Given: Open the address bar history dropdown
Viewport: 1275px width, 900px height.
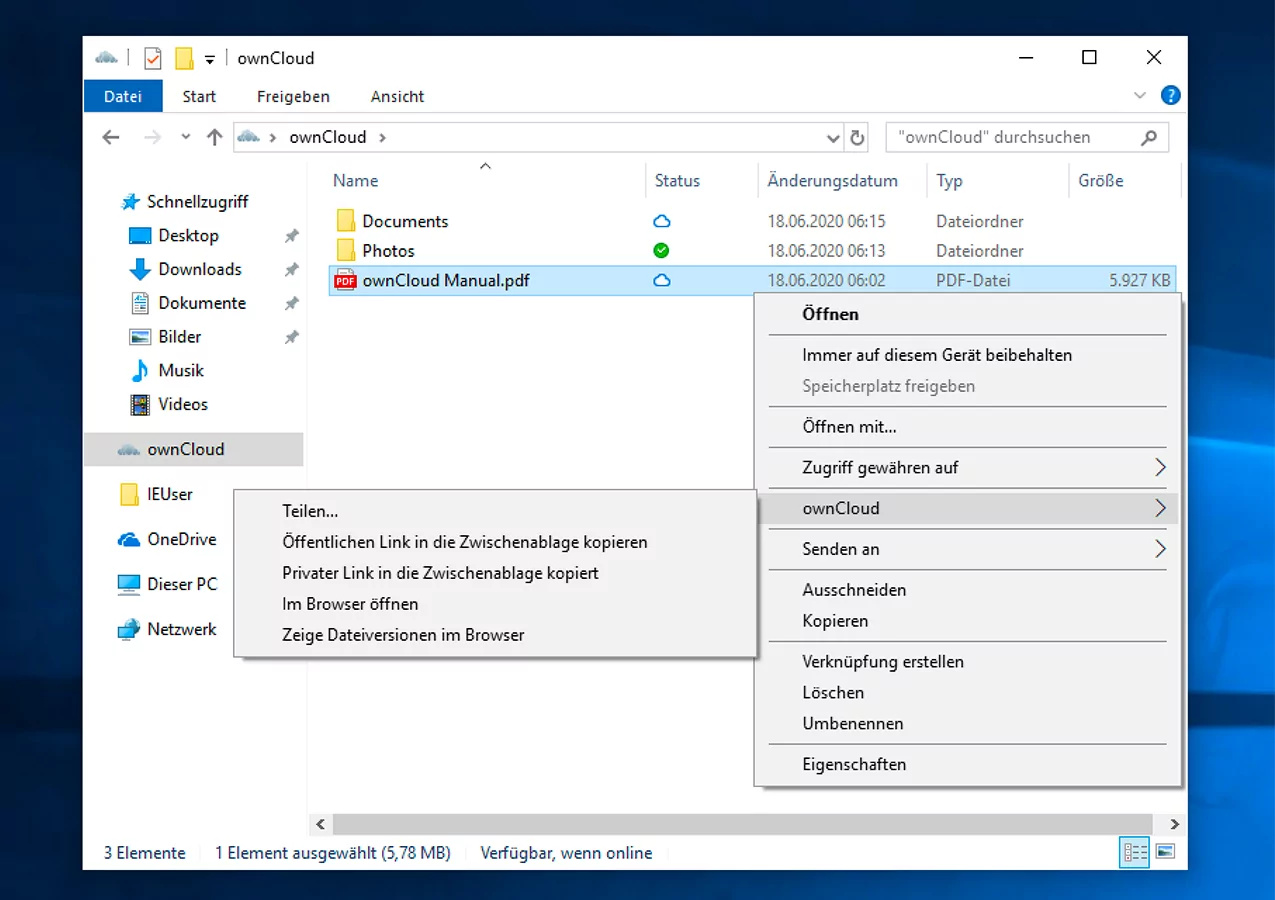Looking at the screenshot, I should (834, 138).
